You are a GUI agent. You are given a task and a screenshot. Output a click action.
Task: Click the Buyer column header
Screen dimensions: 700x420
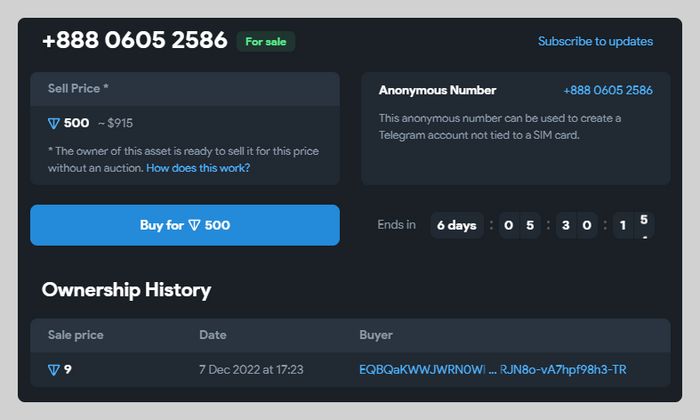tap(376, 335)
